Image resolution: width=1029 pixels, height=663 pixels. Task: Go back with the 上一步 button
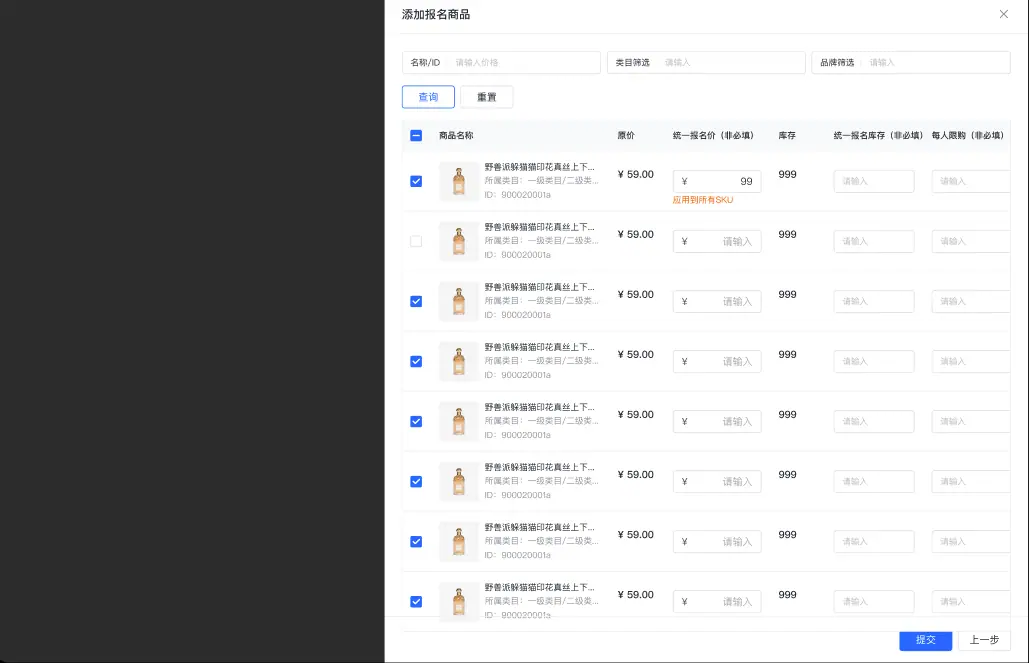tap(984, 640)
